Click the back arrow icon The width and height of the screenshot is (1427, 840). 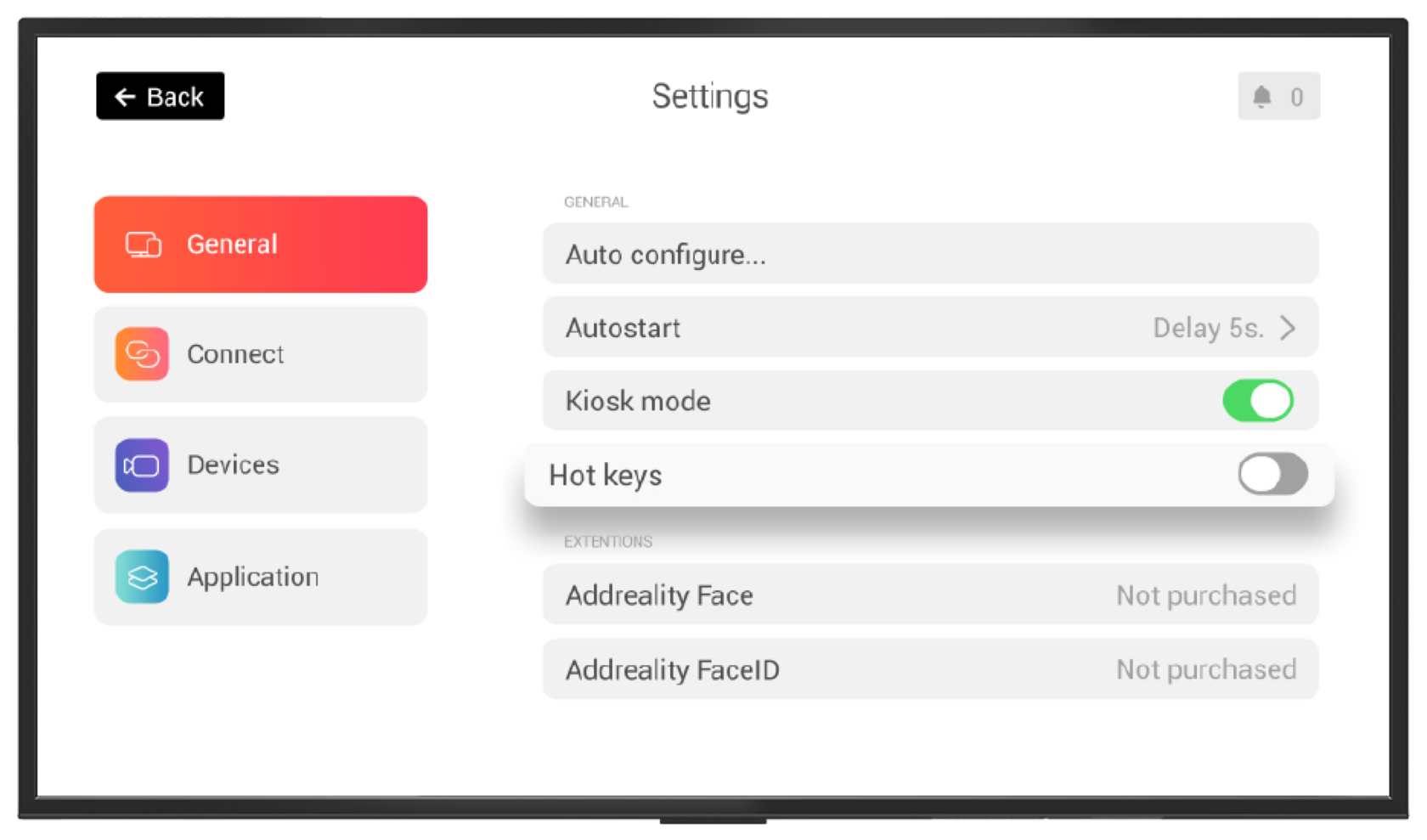pyautogui.click(x=125, y=97)
